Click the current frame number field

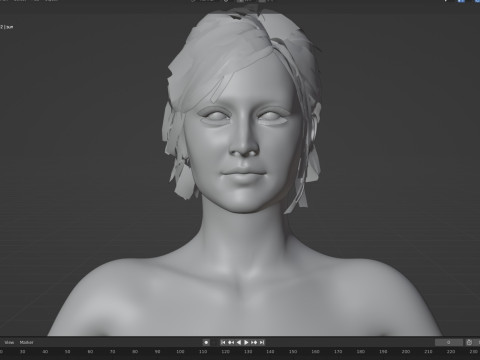449,342
